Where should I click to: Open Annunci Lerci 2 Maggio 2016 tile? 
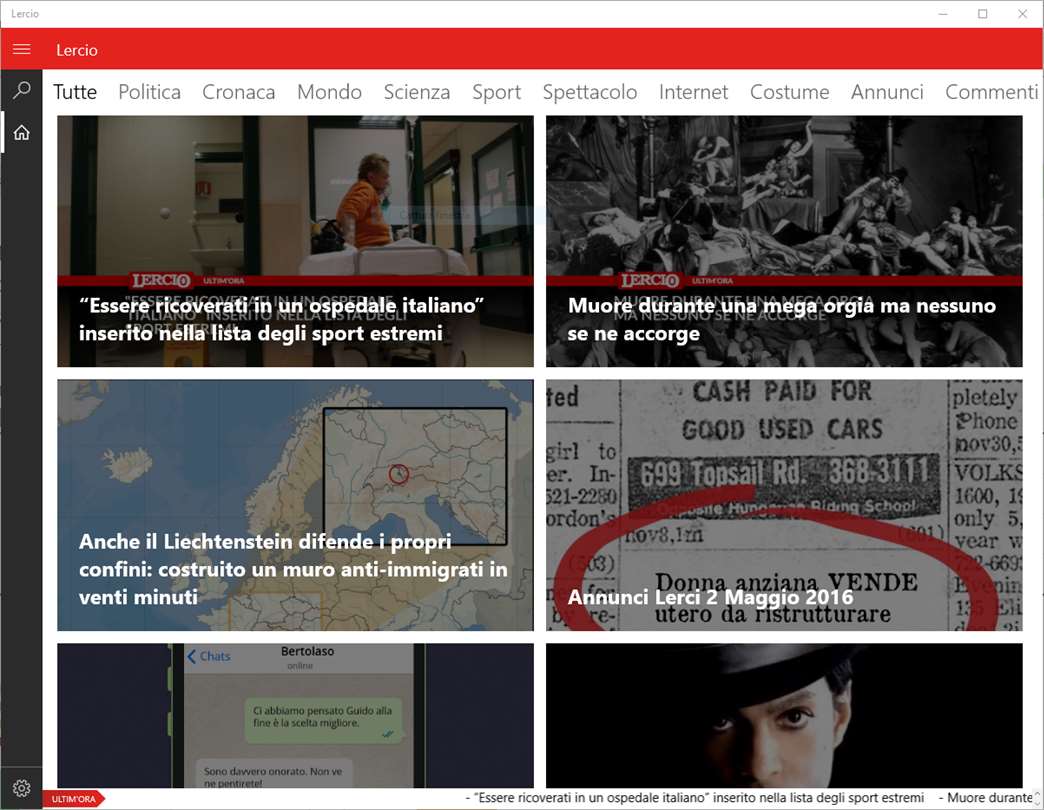point(784,505)
